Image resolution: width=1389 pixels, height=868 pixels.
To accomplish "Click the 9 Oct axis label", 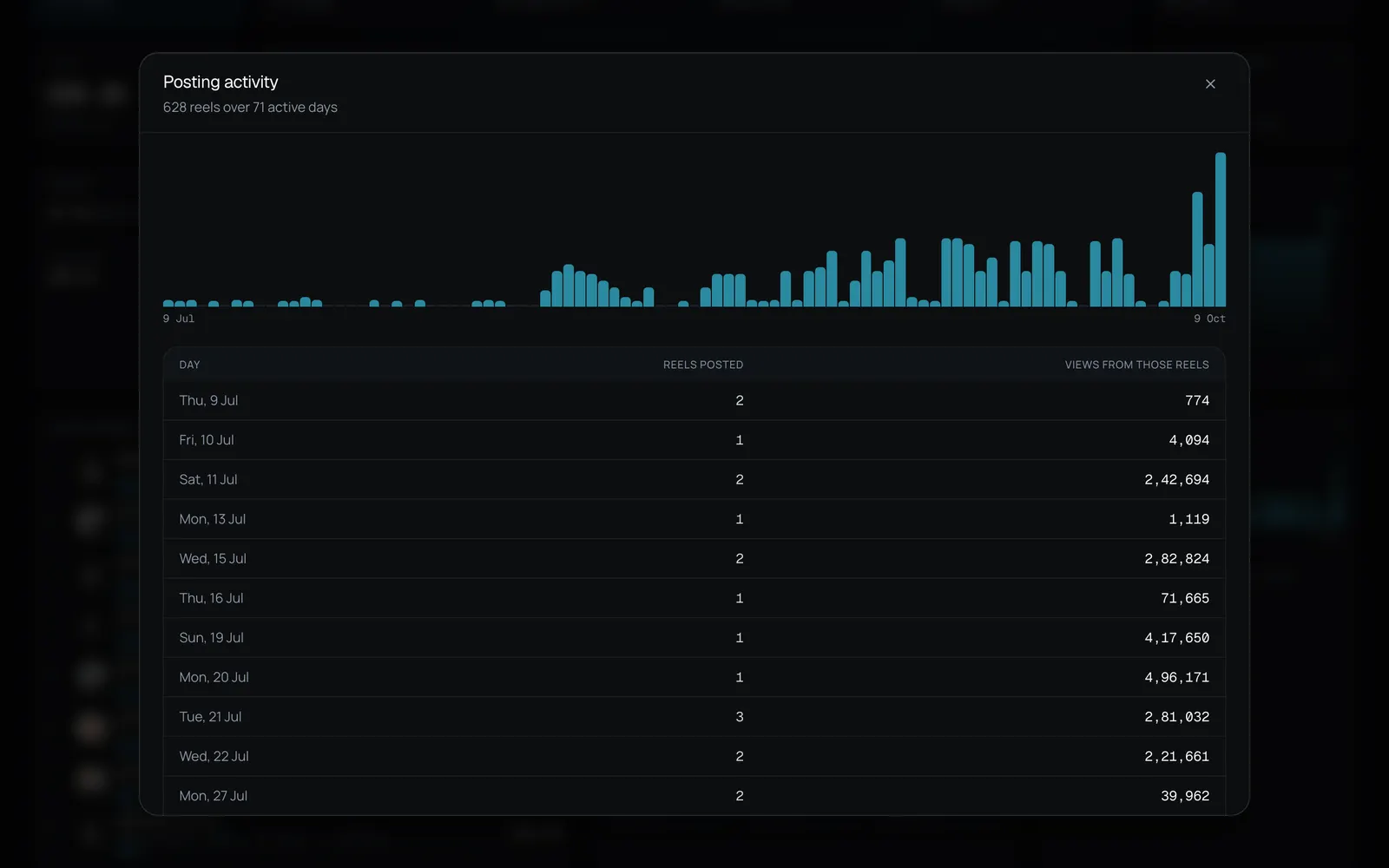I will click(1209, 319).
